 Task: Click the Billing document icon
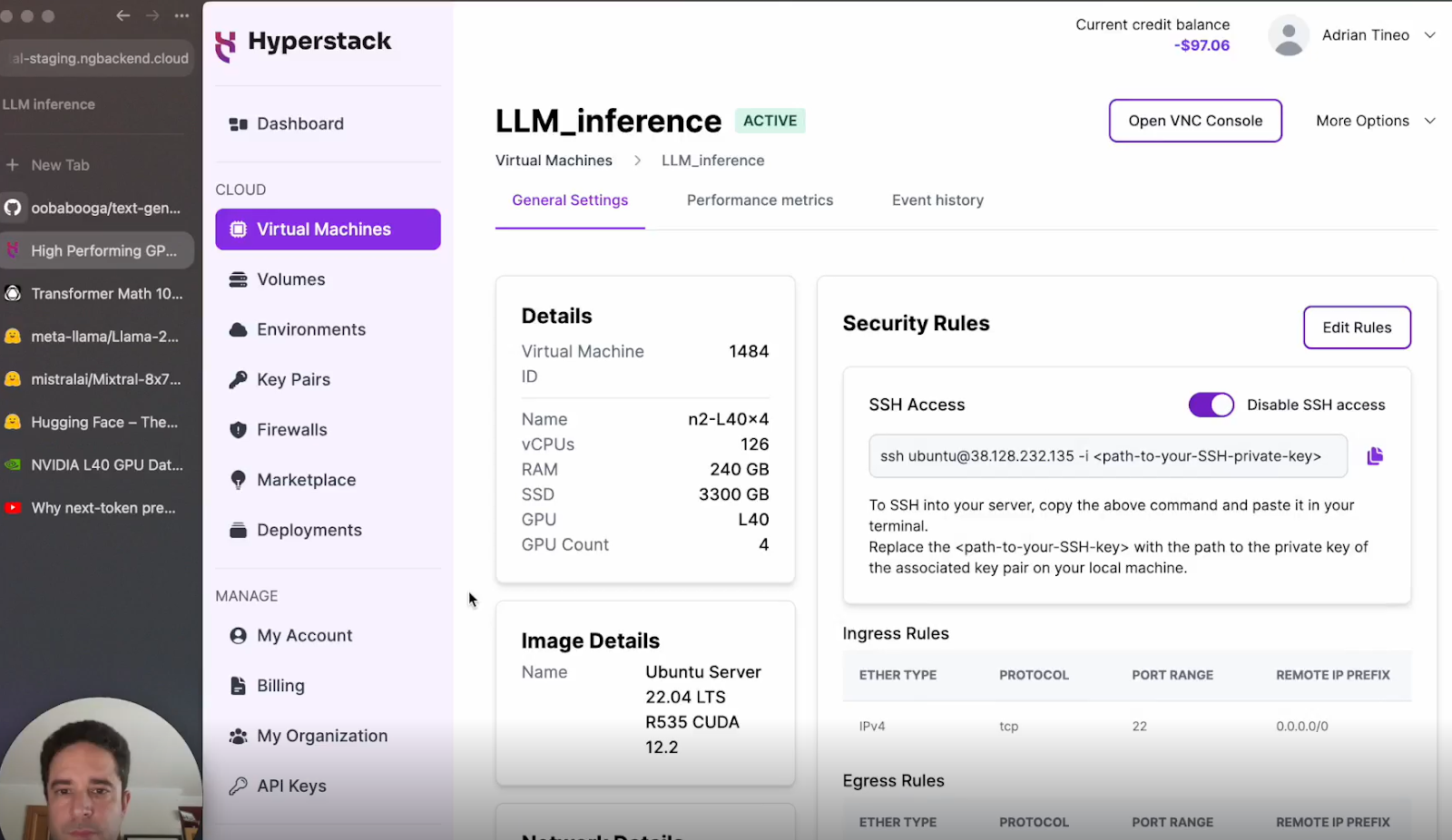238,686
